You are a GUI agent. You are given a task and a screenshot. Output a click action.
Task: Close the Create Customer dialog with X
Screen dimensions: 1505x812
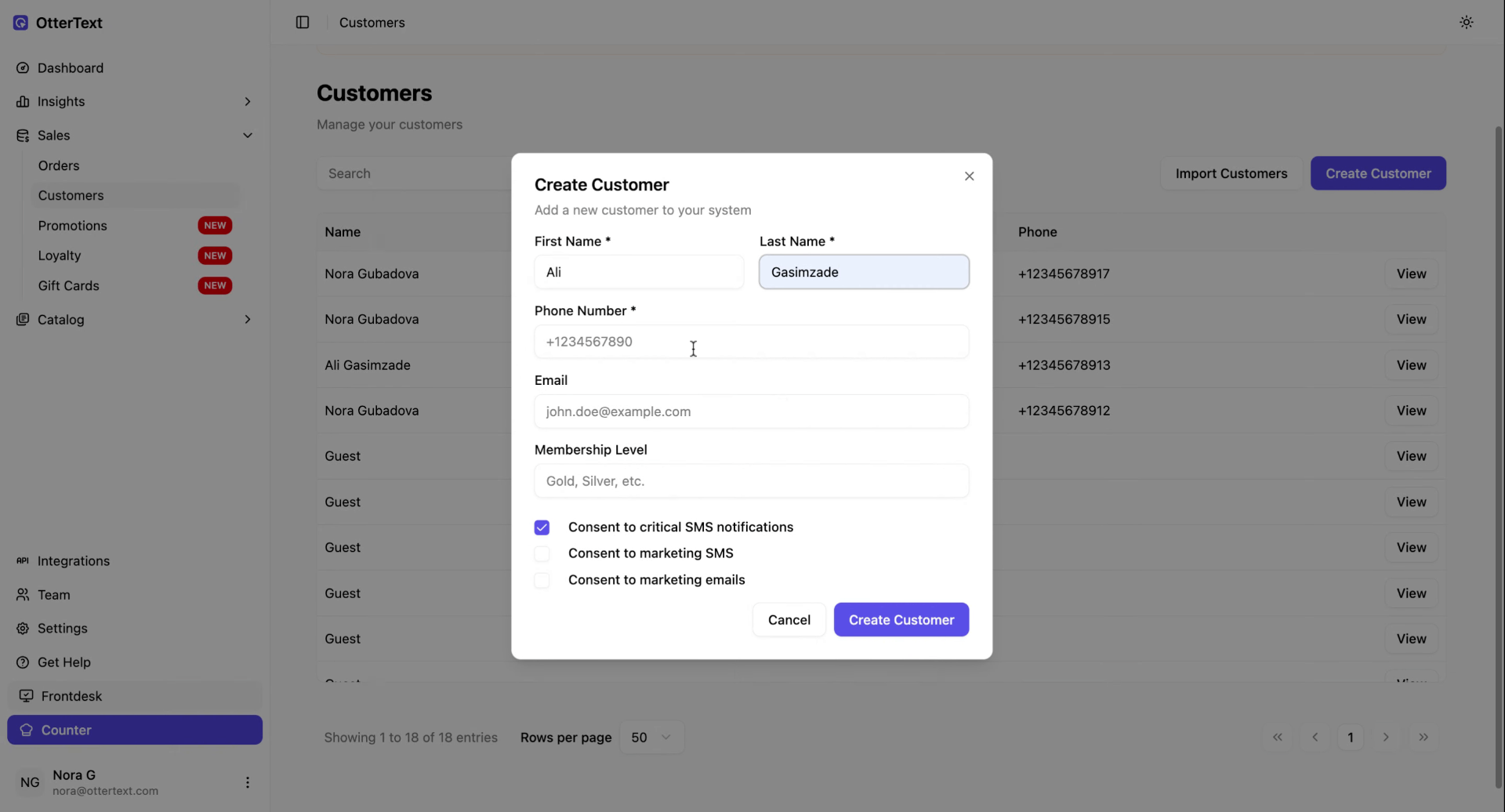[x=969, y=176]
